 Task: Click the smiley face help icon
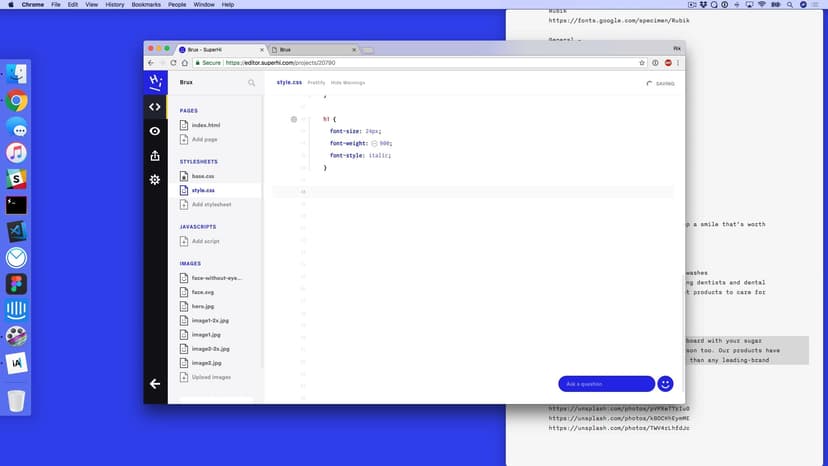[665, 384]
